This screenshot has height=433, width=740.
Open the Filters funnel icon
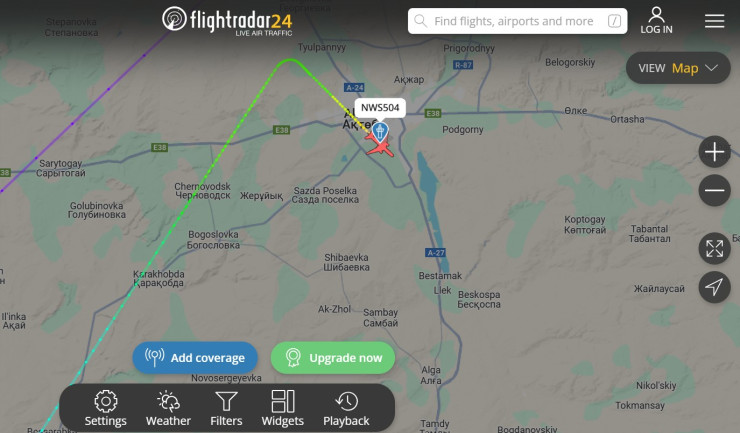(x=226, y=408)
